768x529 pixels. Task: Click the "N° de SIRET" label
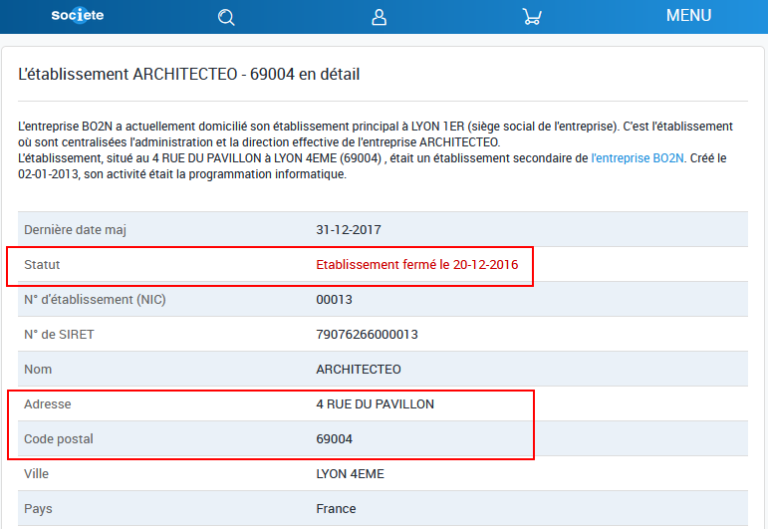[59, 335]
